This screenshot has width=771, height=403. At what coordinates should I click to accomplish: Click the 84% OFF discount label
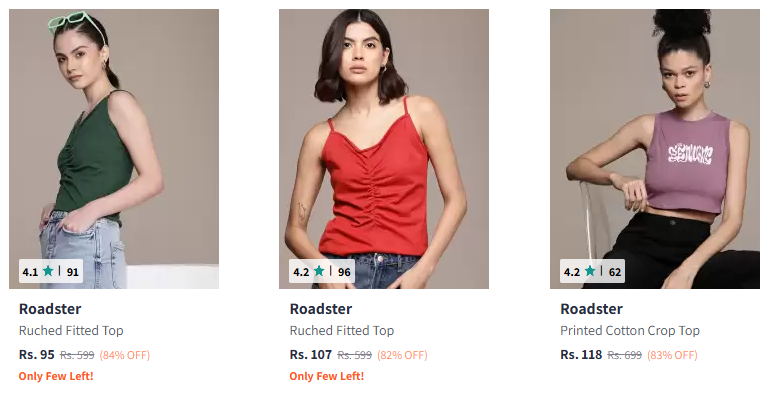tap(124, 355)
